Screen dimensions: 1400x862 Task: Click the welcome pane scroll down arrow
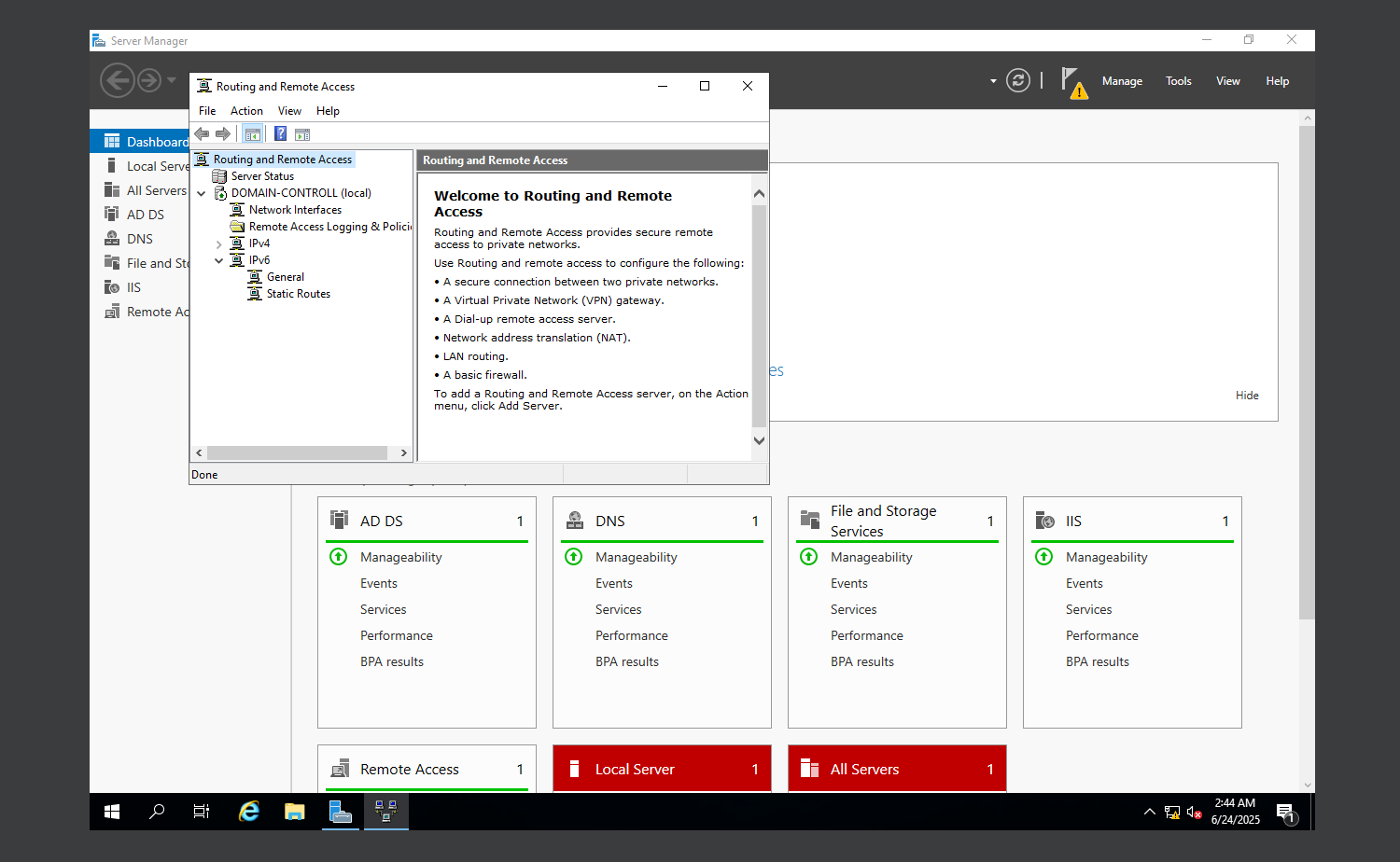point(759,440)
